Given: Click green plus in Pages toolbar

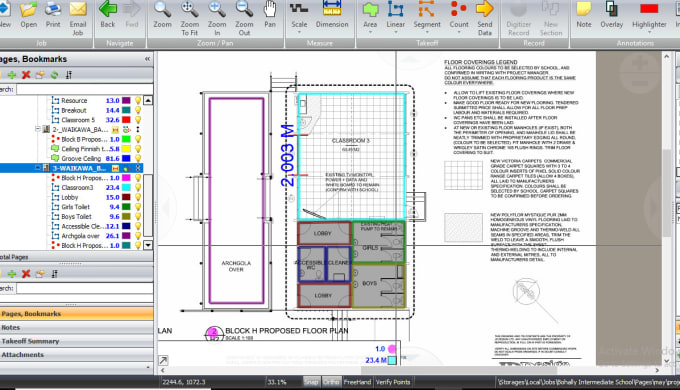Looking at the screenshot, I should click(12, 75).
